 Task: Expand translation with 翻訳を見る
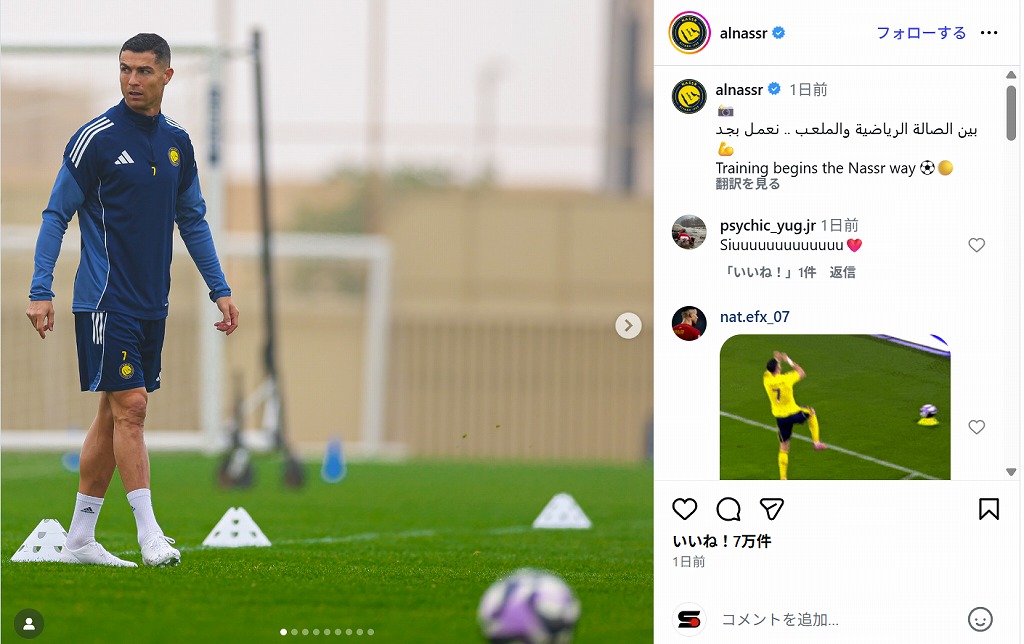pos(748,184)
